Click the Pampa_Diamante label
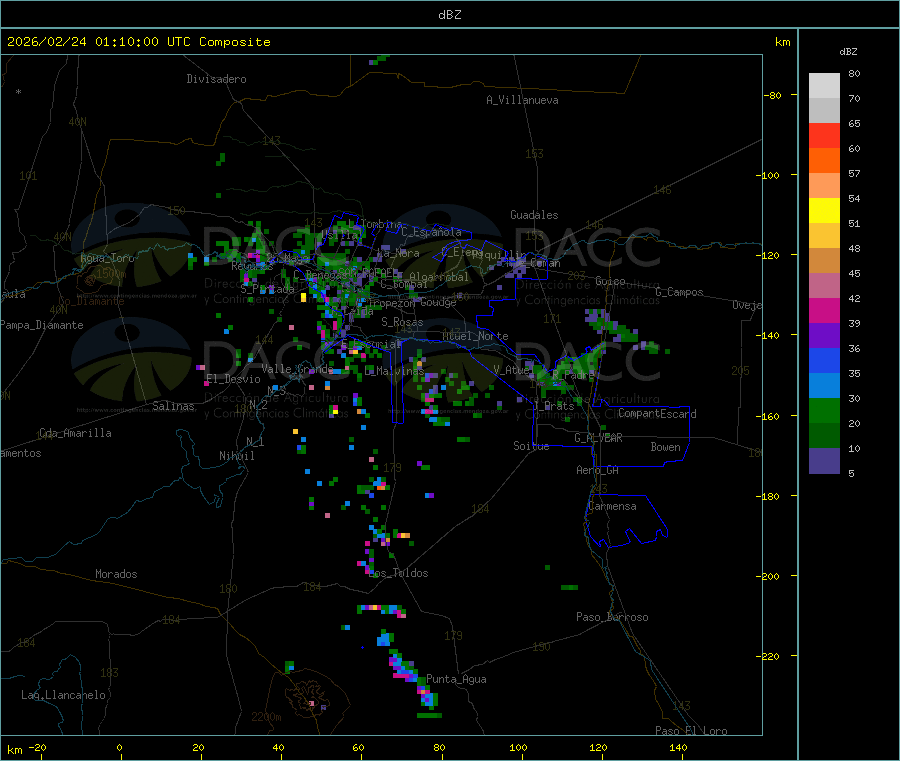900x761 pixels. point(42,325)
